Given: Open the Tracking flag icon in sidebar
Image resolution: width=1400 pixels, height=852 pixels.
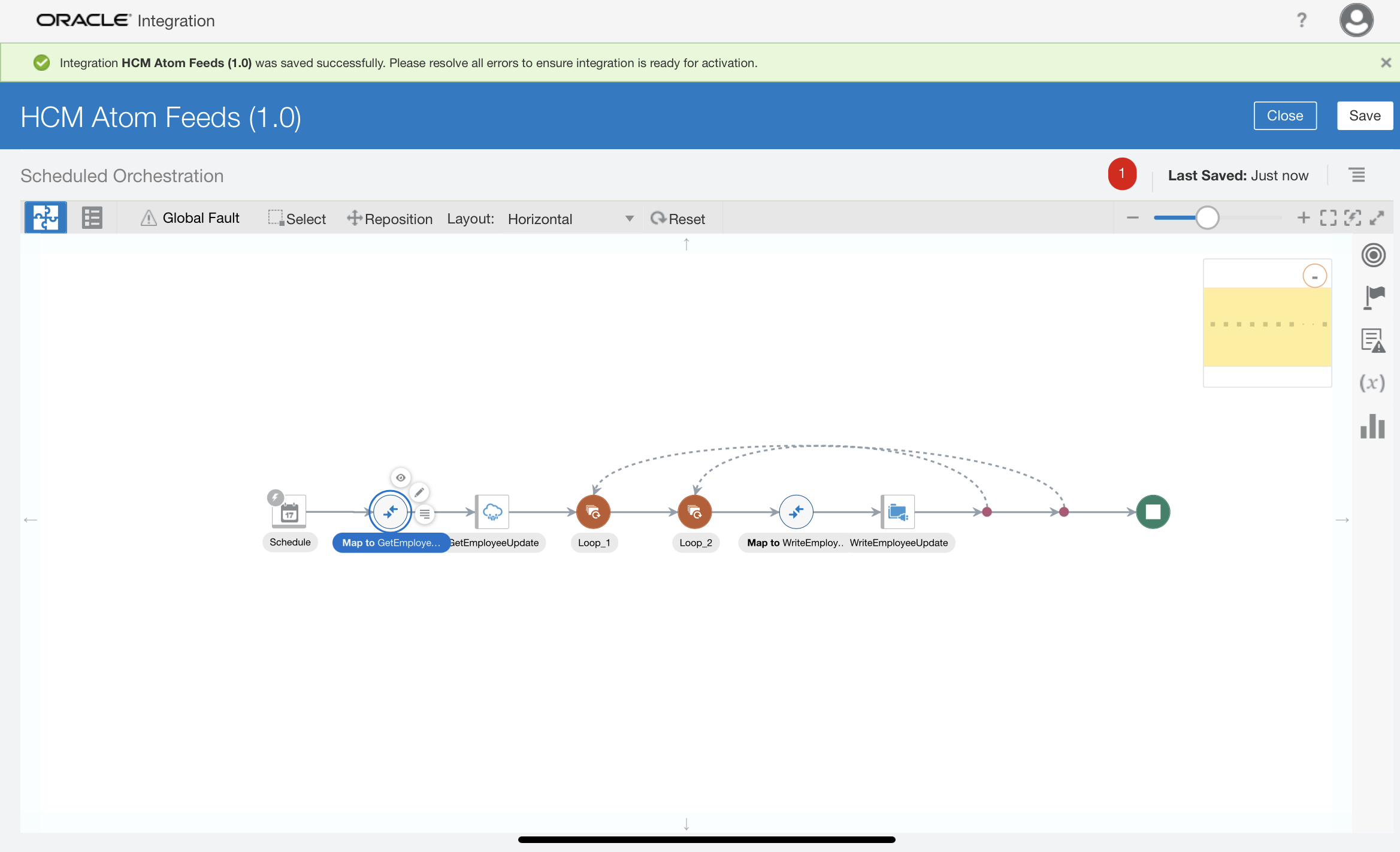Looking at the screenshot, I should pyautogui.click(x=1373, y=297).
